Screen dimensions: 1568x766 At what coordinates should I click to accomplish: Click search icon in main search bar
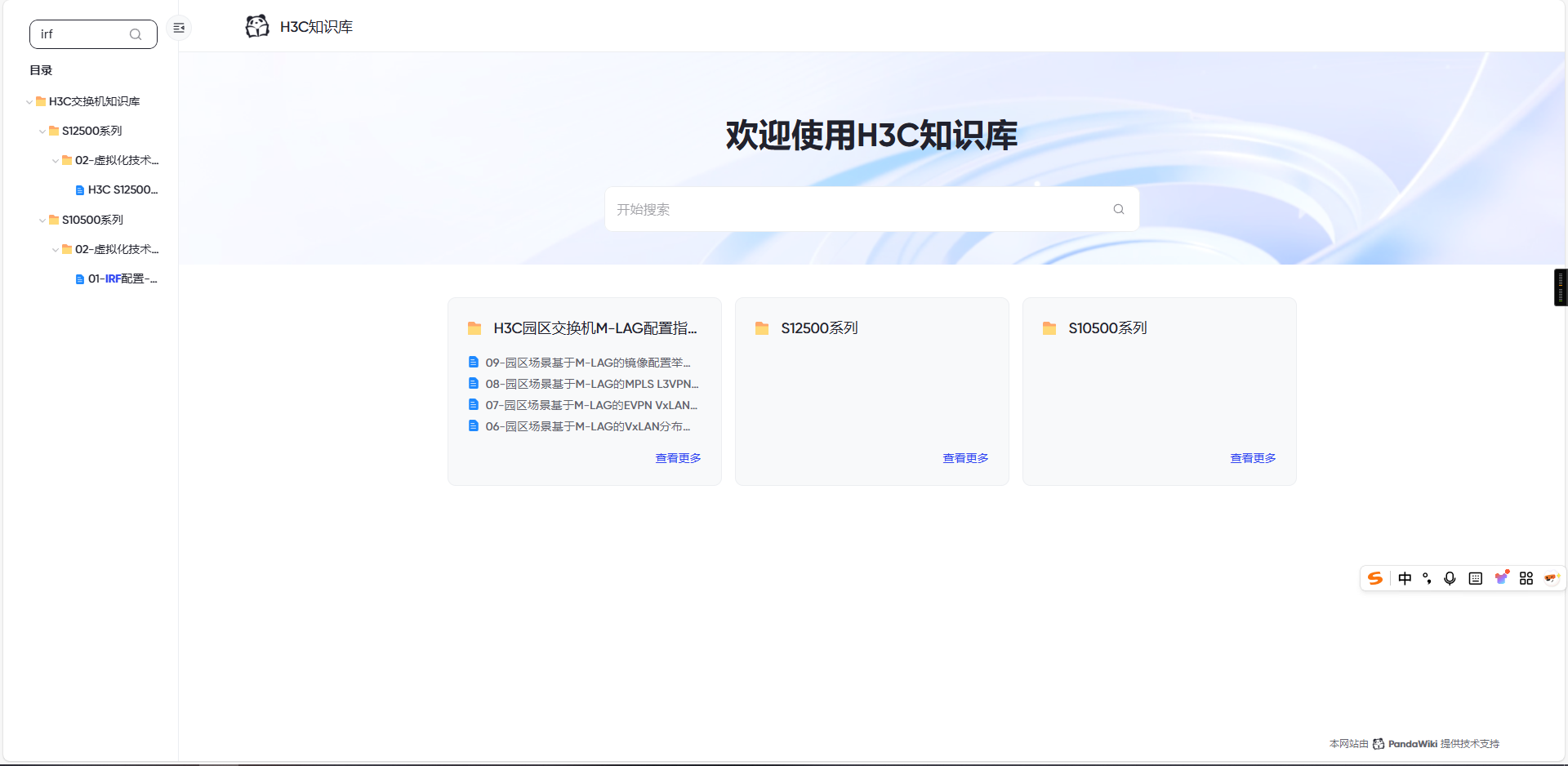click(1119, 209)
